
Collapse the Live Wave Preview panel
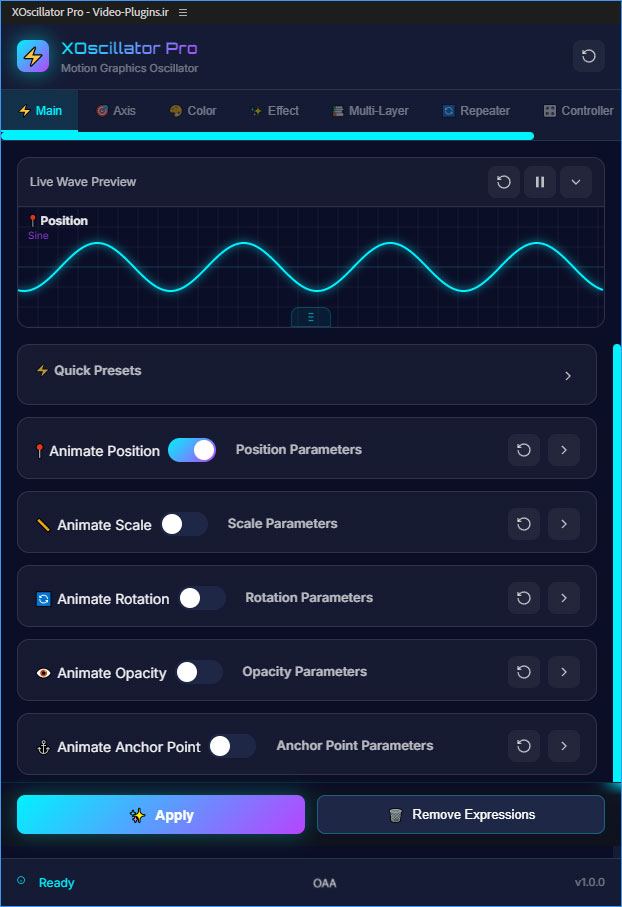point(576,182)
